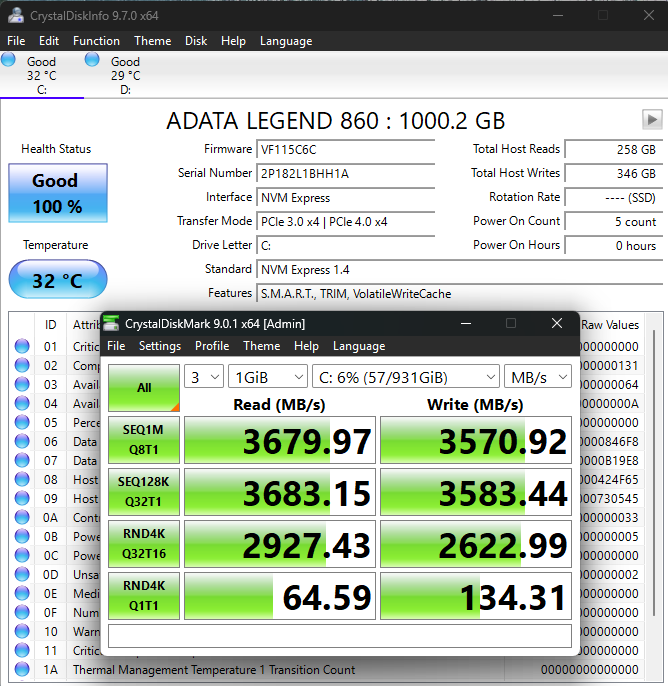Click the Power On Count value 5 count
Image resolution: width=668 pixels, height=686 pixels.
coord(613,222)
